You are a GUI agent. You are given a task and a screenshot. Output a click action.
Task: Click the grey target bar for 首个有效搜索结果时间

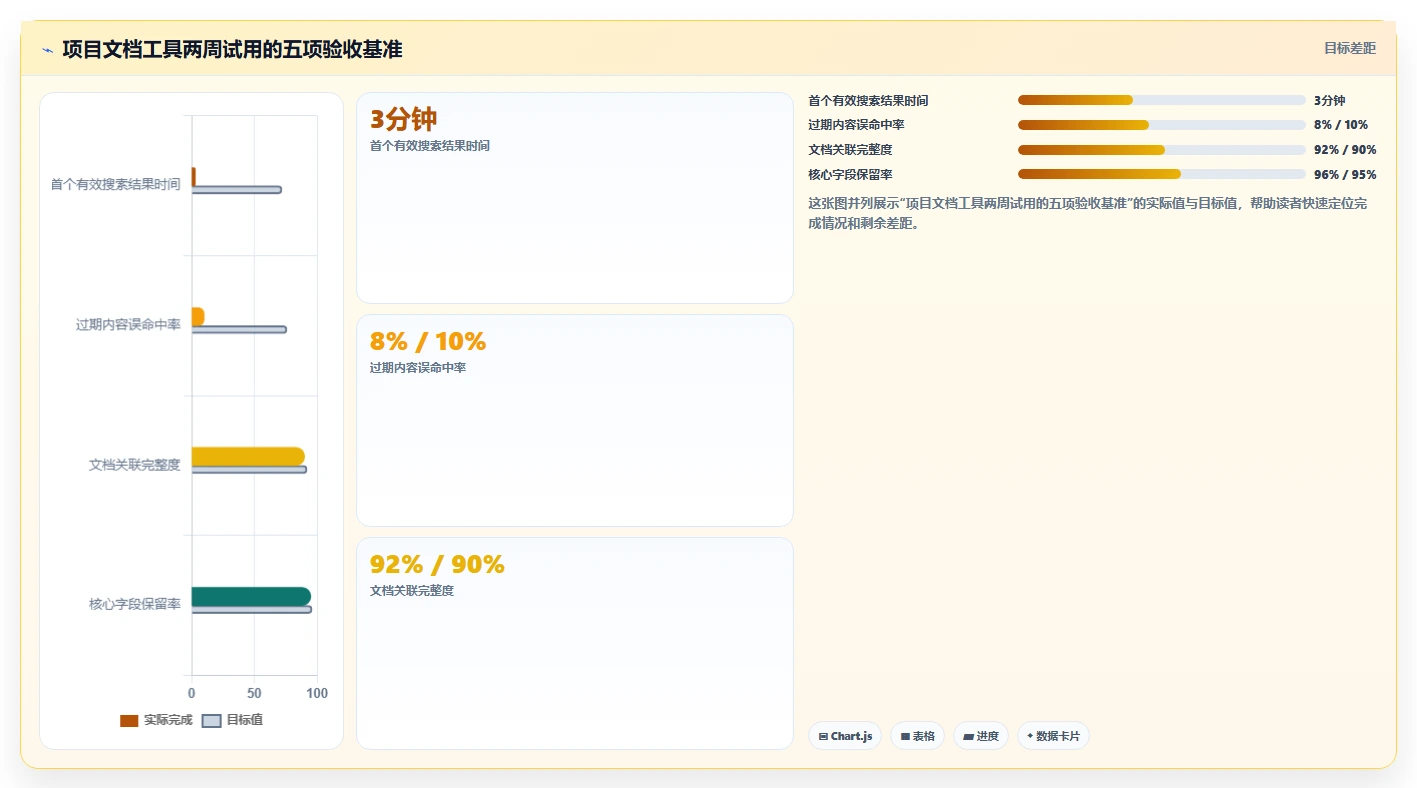pyautogui.click(x=236, y=190)
